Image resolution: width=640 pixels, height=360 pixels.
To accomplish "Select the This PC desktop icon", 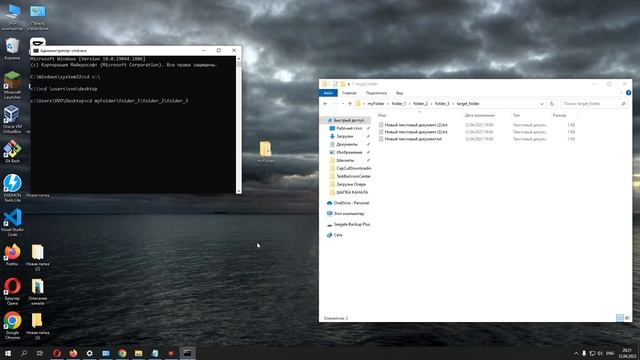I will pyautogui.click(x=12, y=18).
